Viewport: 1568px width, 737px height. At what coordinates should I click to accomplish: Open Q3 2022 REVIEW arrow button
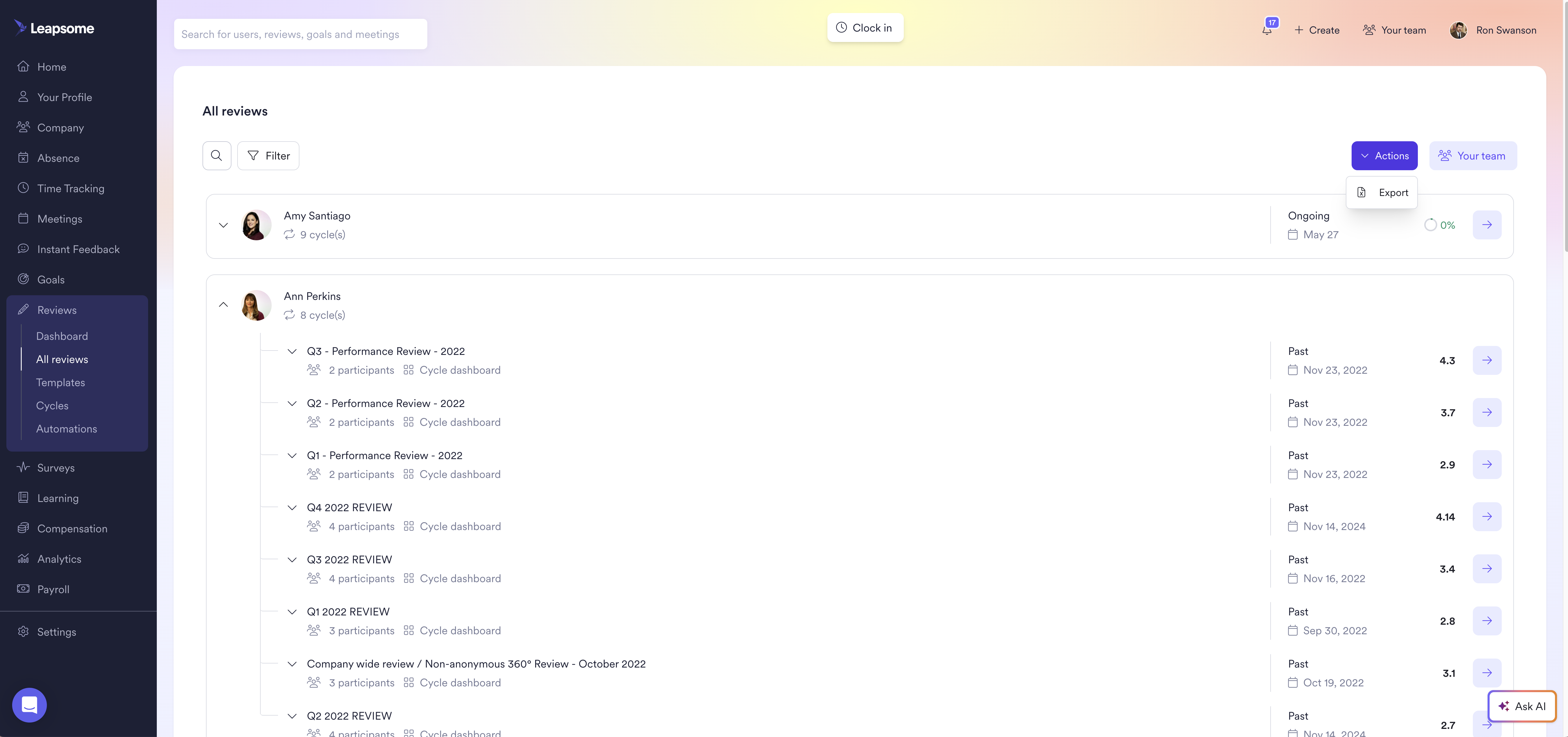pyautogui.click(x=1486, y=568)
